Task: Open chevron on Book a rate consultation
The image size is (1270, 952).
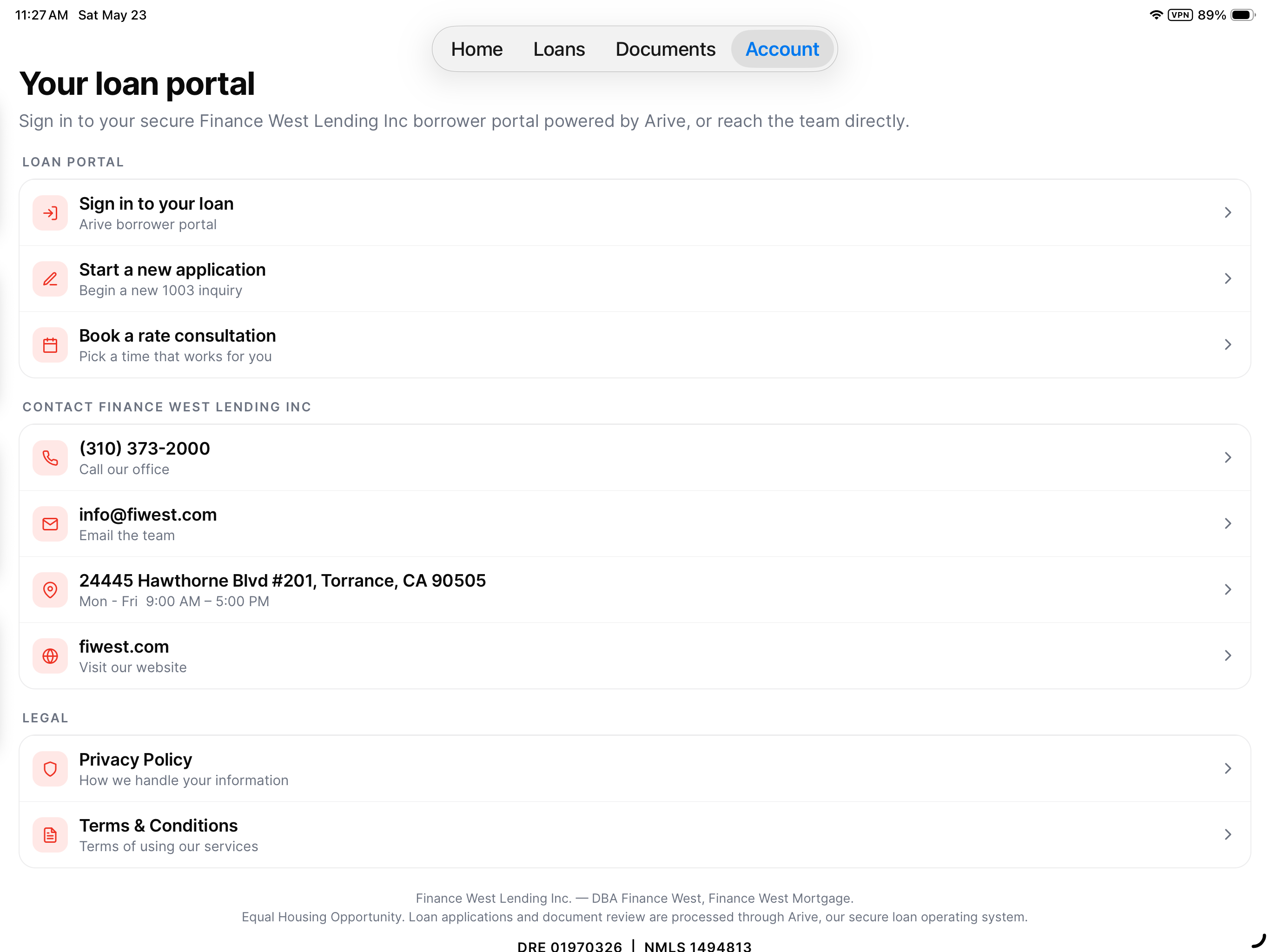Action: point(1228,345)
